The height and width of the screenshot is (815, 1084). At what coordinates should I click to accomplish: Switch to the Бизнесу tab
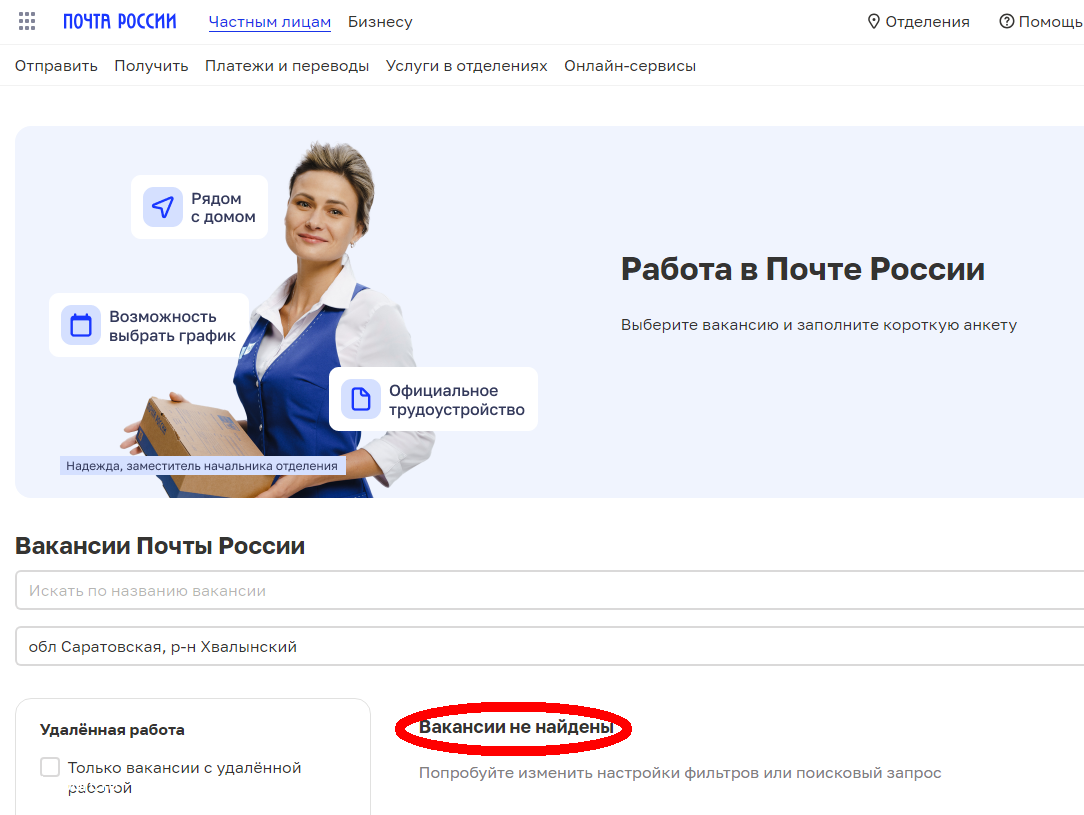(380, 22)
